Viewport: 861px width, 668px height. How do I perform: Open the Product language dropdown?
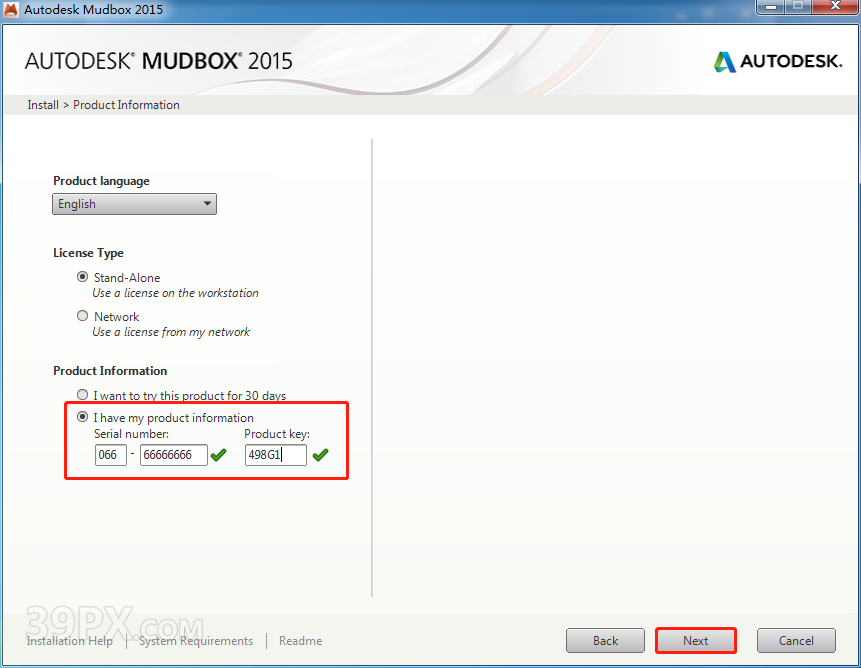coord(134,204)
